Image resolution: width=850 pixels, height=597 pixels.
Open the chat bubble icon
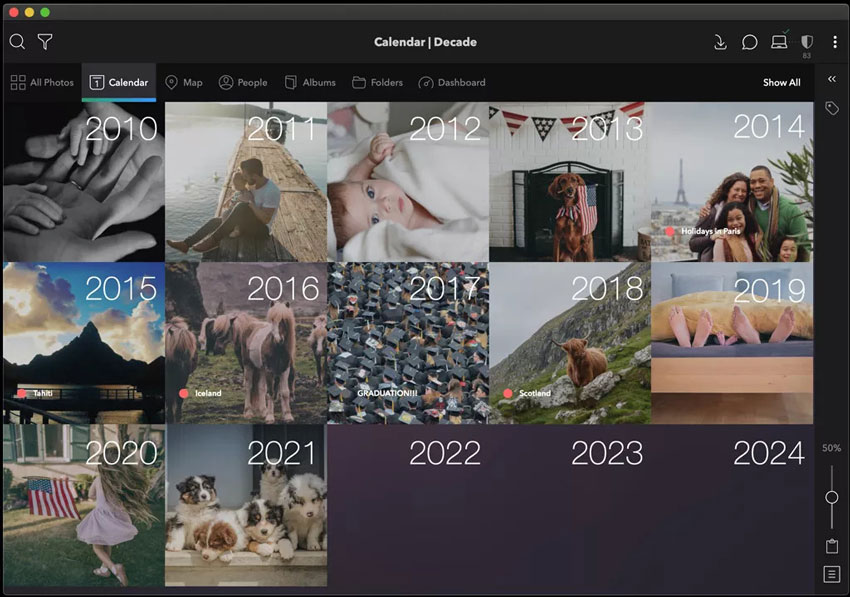tap(751, 43)
